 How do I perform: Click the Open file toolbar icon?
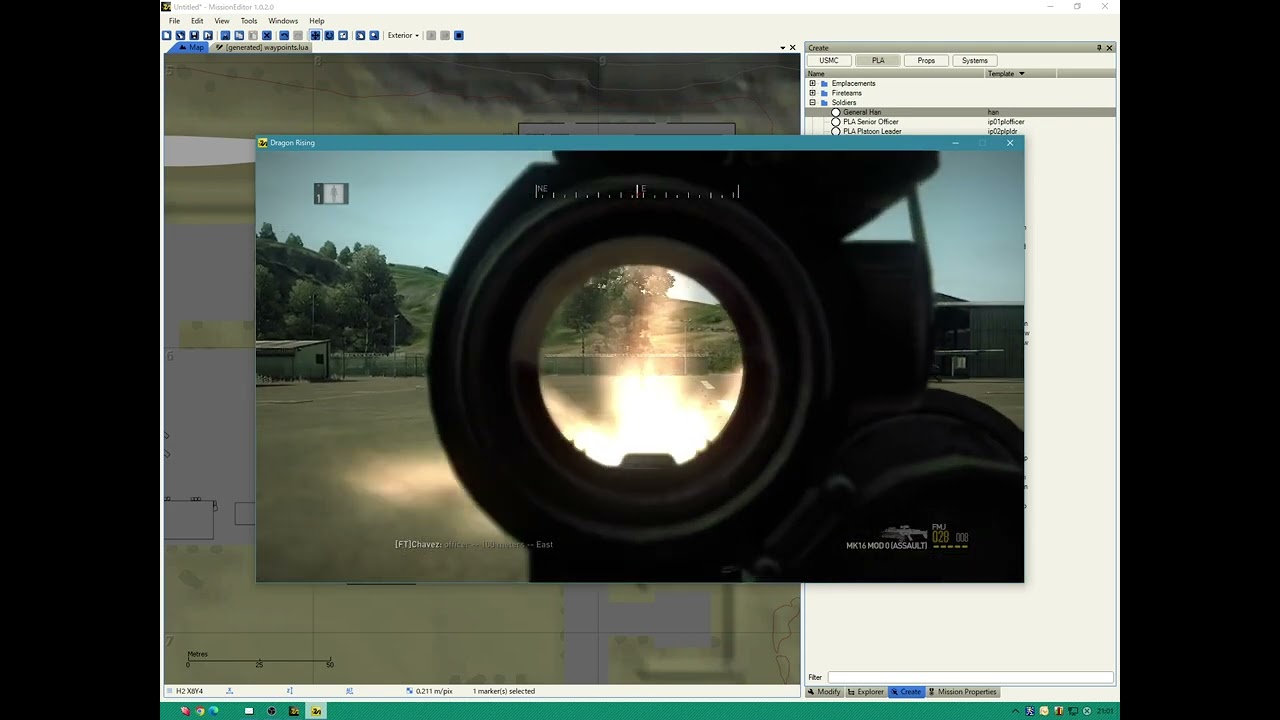tap(181, 35)
